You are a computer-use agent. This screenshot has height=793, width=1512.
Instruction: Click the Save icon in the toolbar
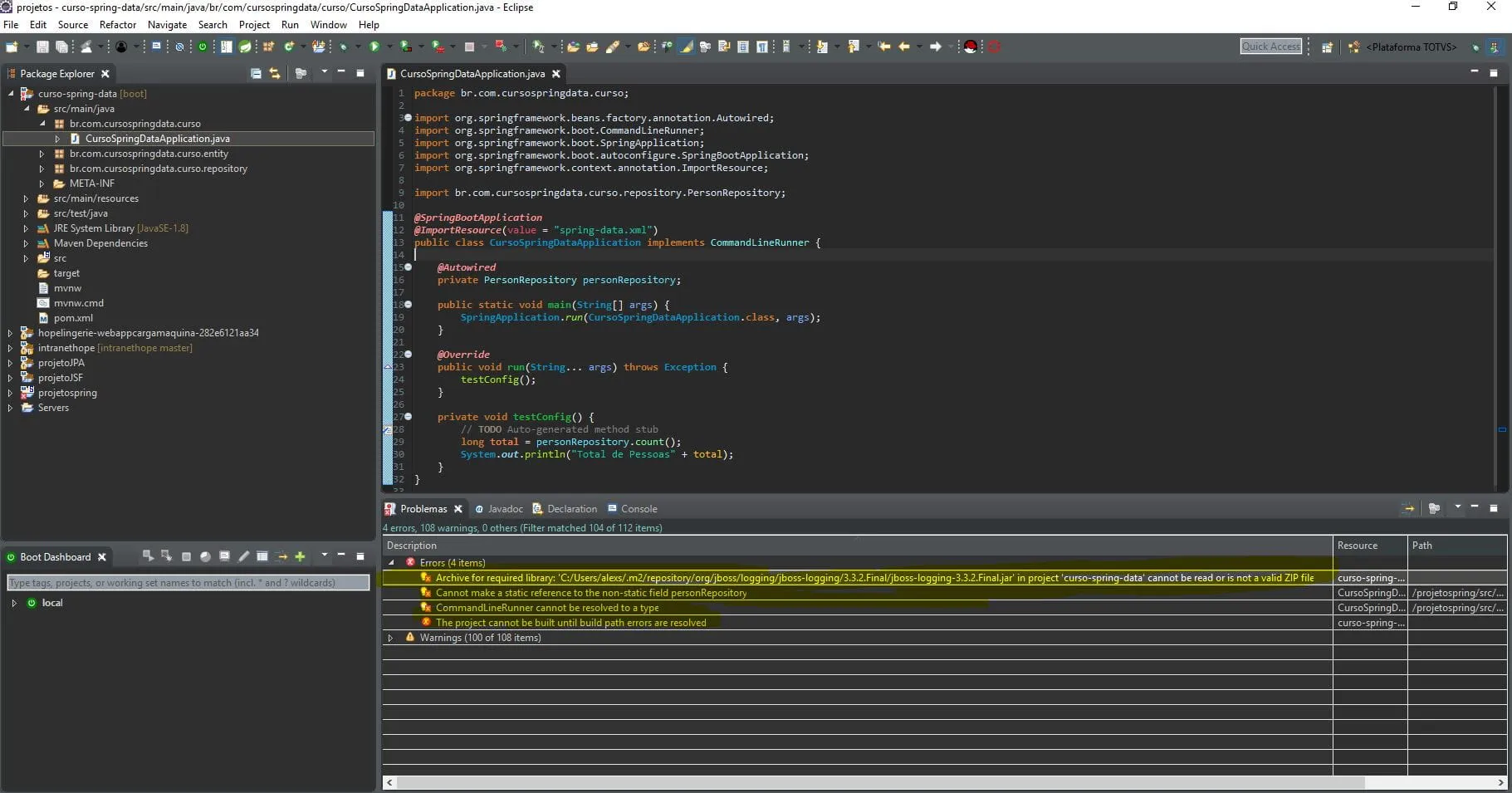pyautogui.click(x=42, y=47)
